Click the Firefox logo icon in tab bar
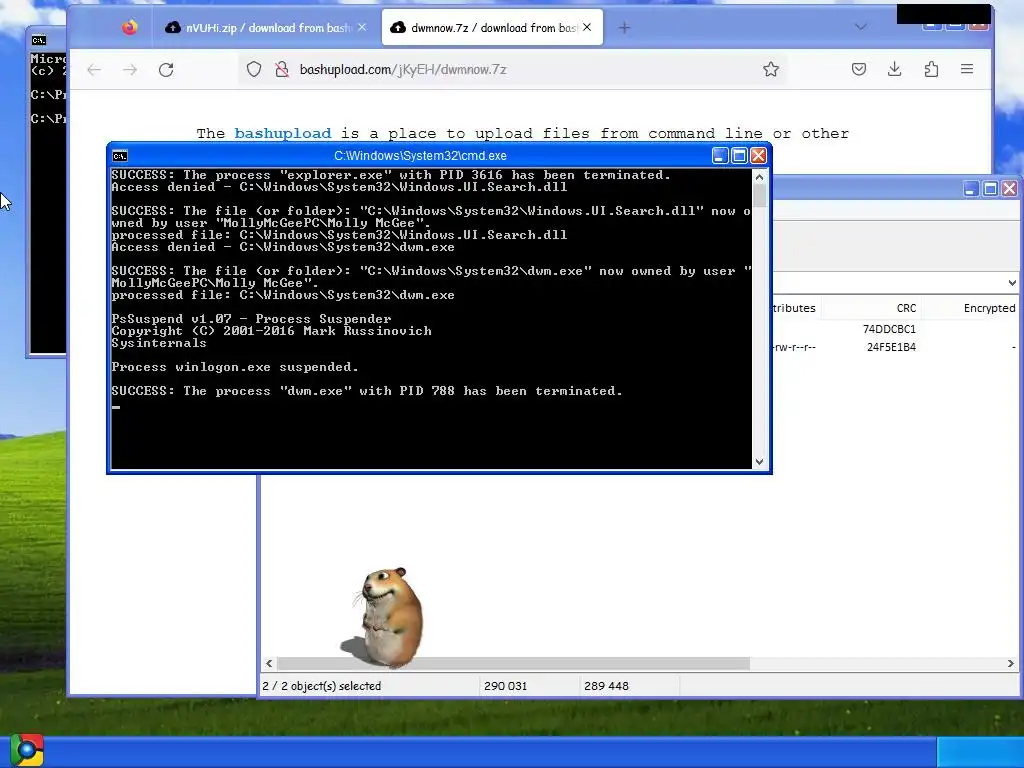The image size is (1024, 768). point(130,27)
